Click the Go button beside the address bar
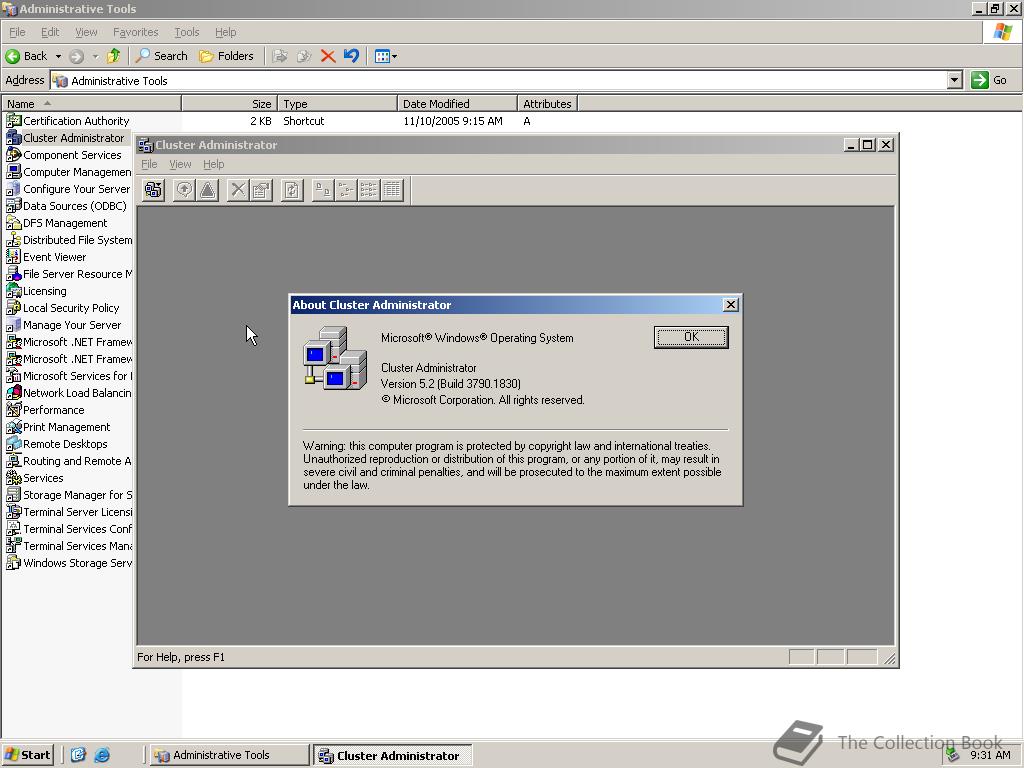The height and width of the screenshot is (768, 1024). tap(989, 80)
